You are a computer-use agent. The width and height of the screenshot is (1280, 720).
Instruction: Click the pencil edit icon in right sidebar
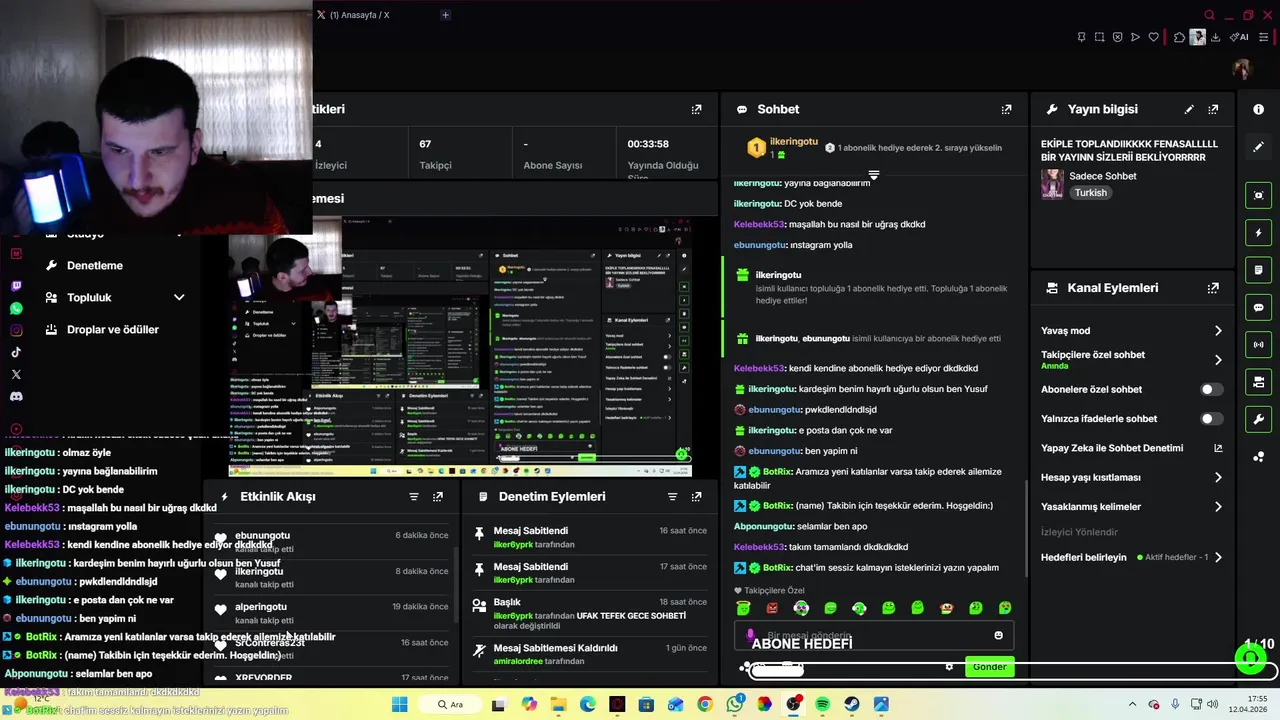click(x=1259, y=146)
